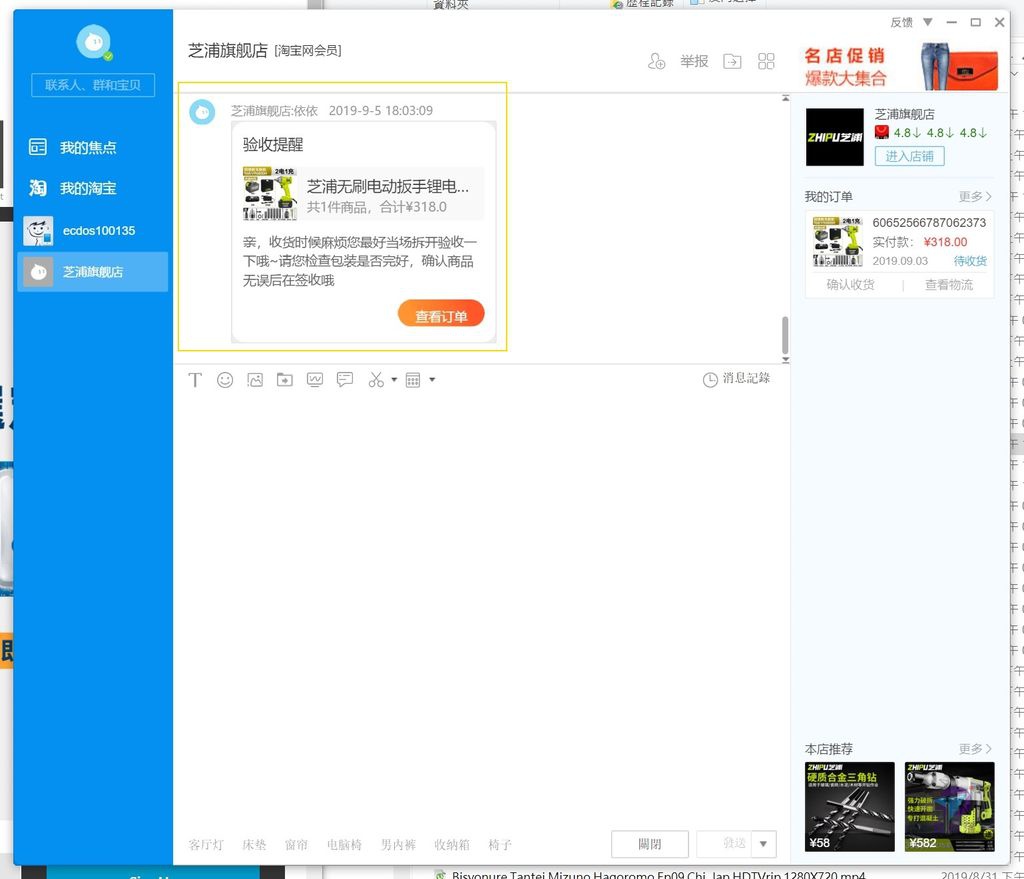Click the send image icon

click(x=255, y=380)
